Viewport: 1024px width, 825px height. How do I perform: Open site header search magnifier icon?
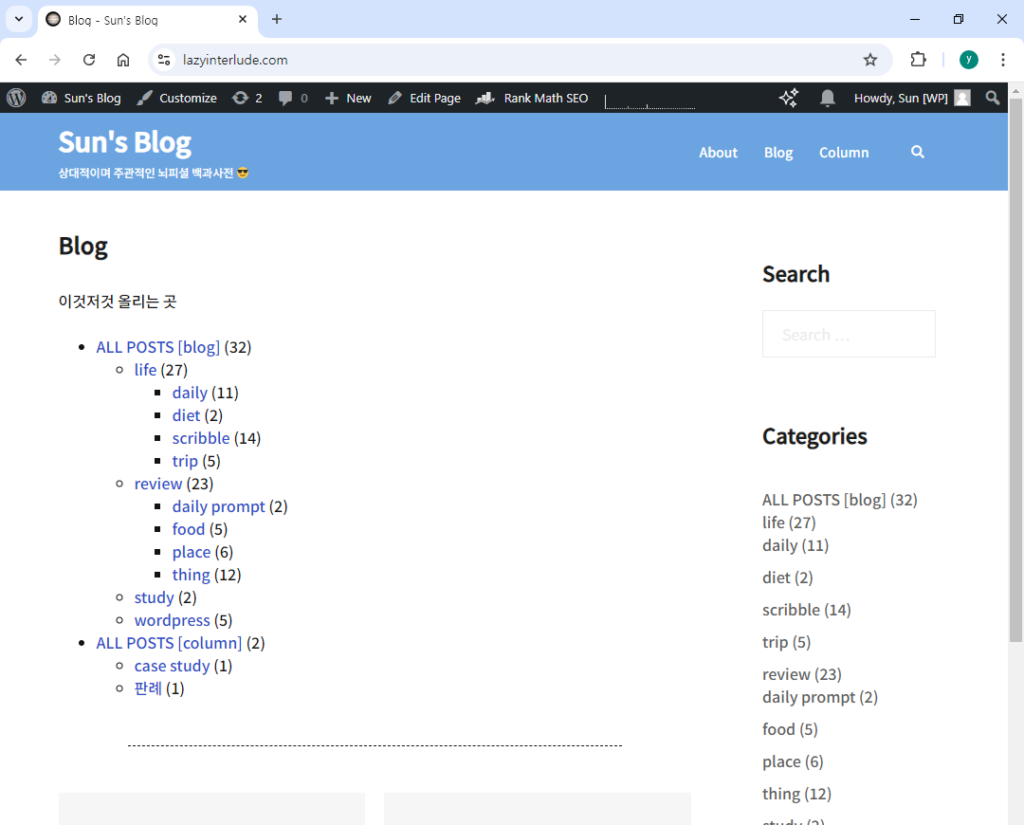pos(918,152)
